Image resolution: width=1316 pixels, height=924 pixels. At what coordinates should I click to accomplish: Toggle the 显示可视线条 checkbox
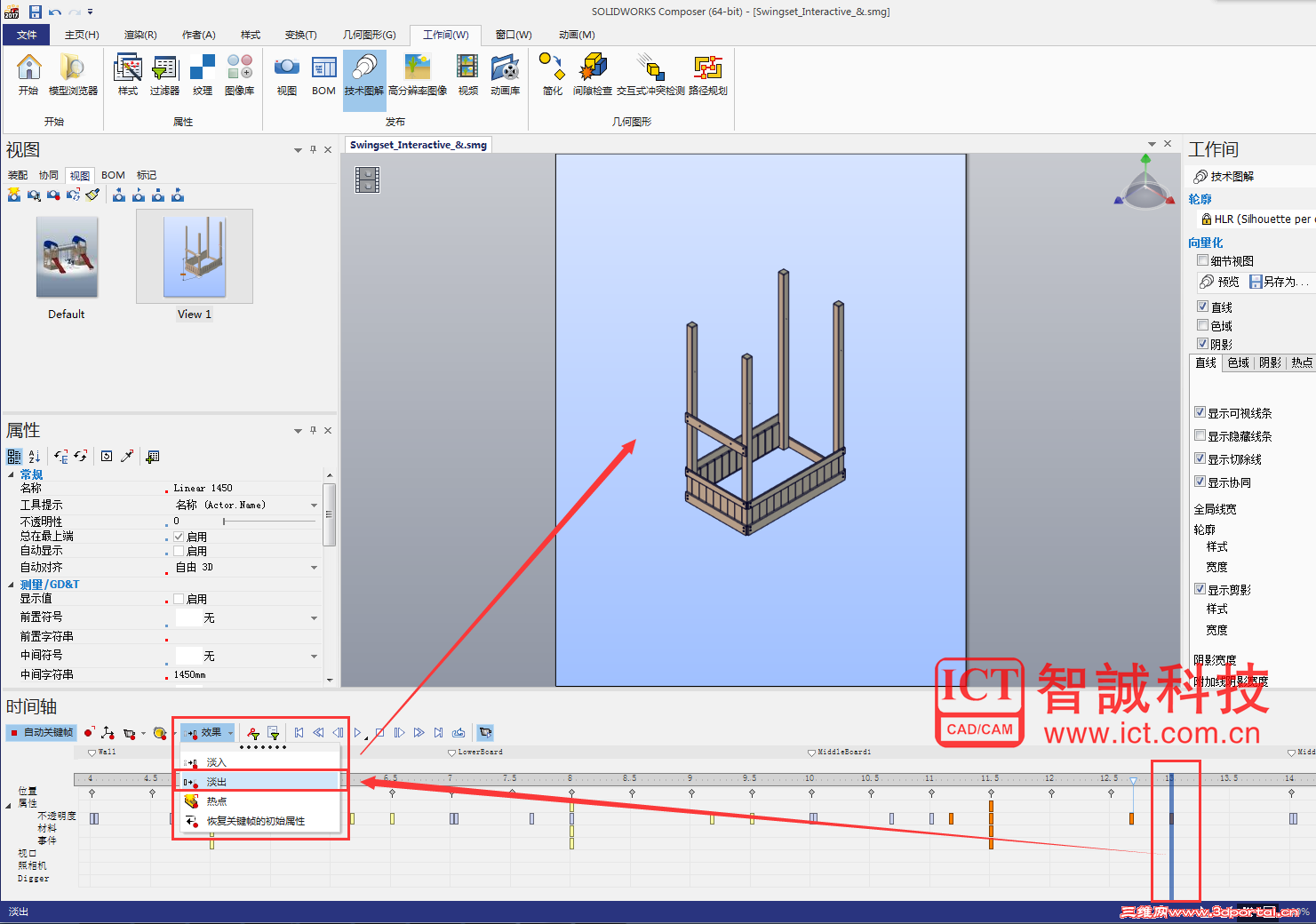pos(1200,412)
